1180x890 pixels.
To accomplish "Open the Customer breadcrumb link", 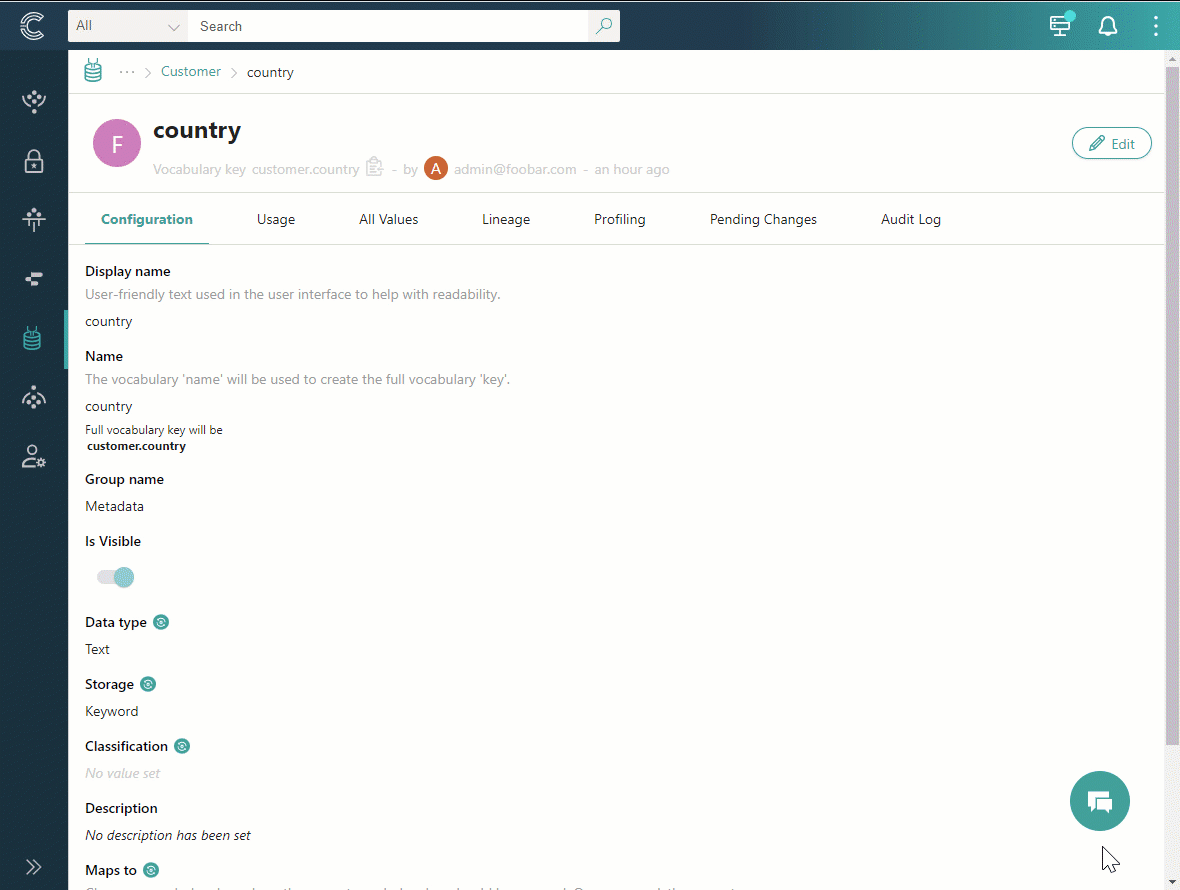I will [191, 71].
